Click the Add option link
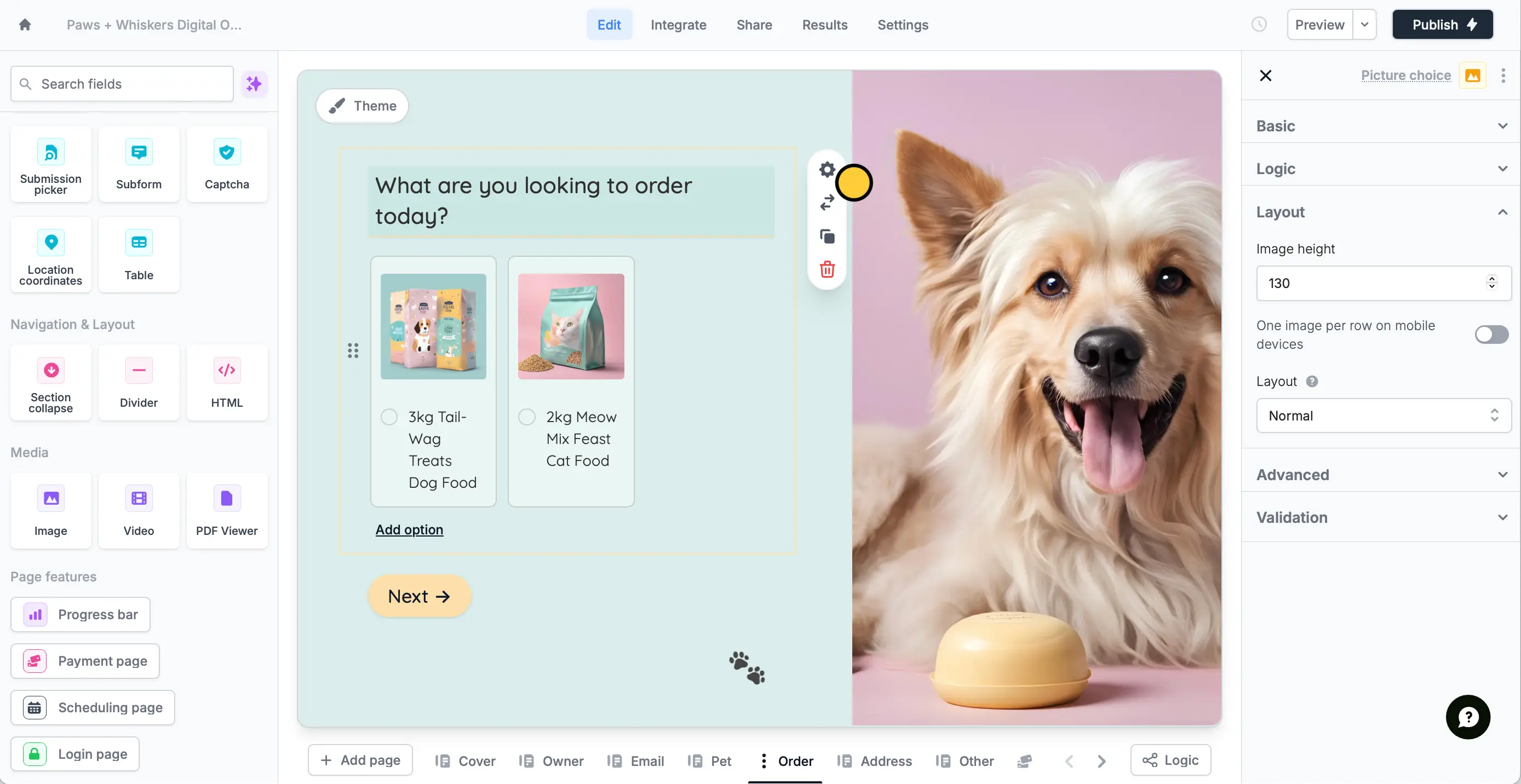This screenshot has width=1521, height=784. (409, 529)
